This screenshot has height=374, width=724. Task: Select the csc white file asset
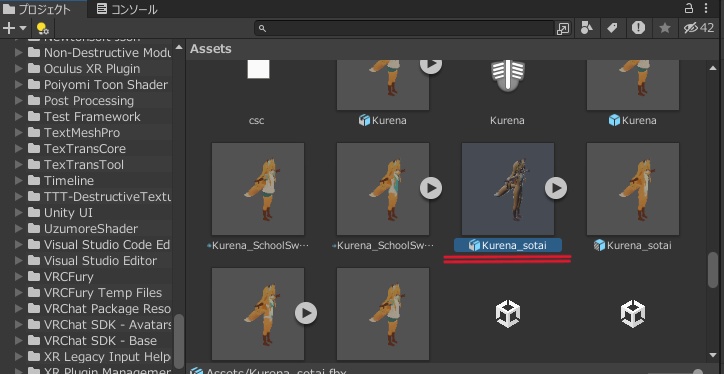(258, 69)
